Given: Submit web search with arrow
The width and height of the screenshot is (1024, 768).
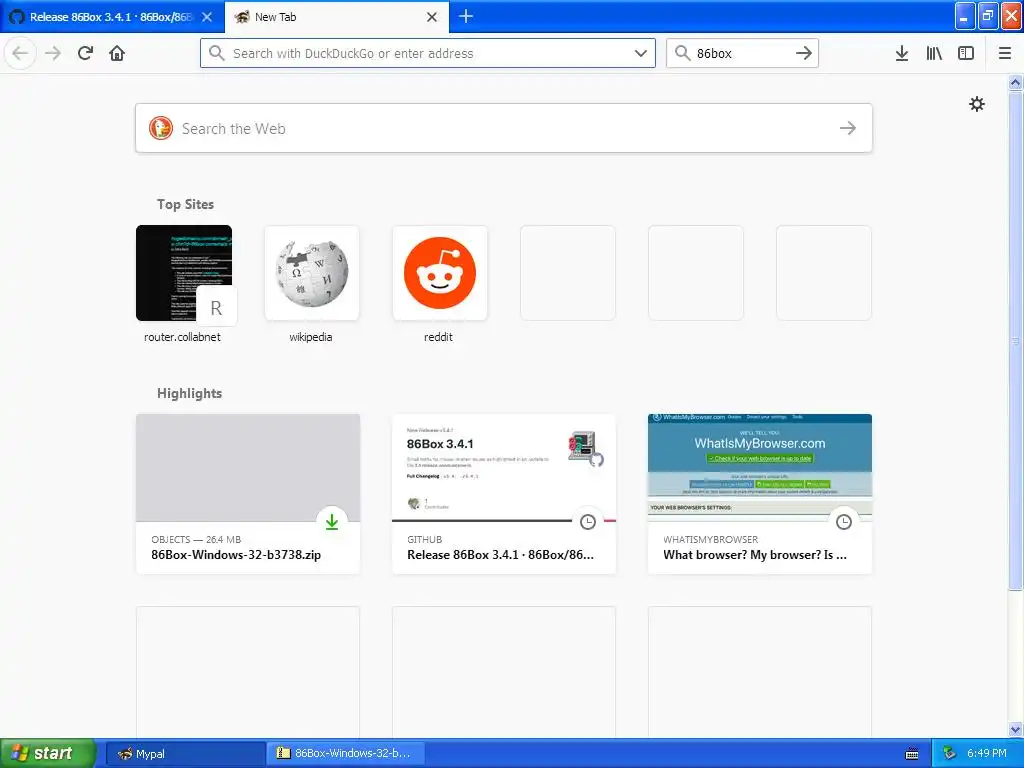Looking at the screenshot, I should [x=848, y=128].
